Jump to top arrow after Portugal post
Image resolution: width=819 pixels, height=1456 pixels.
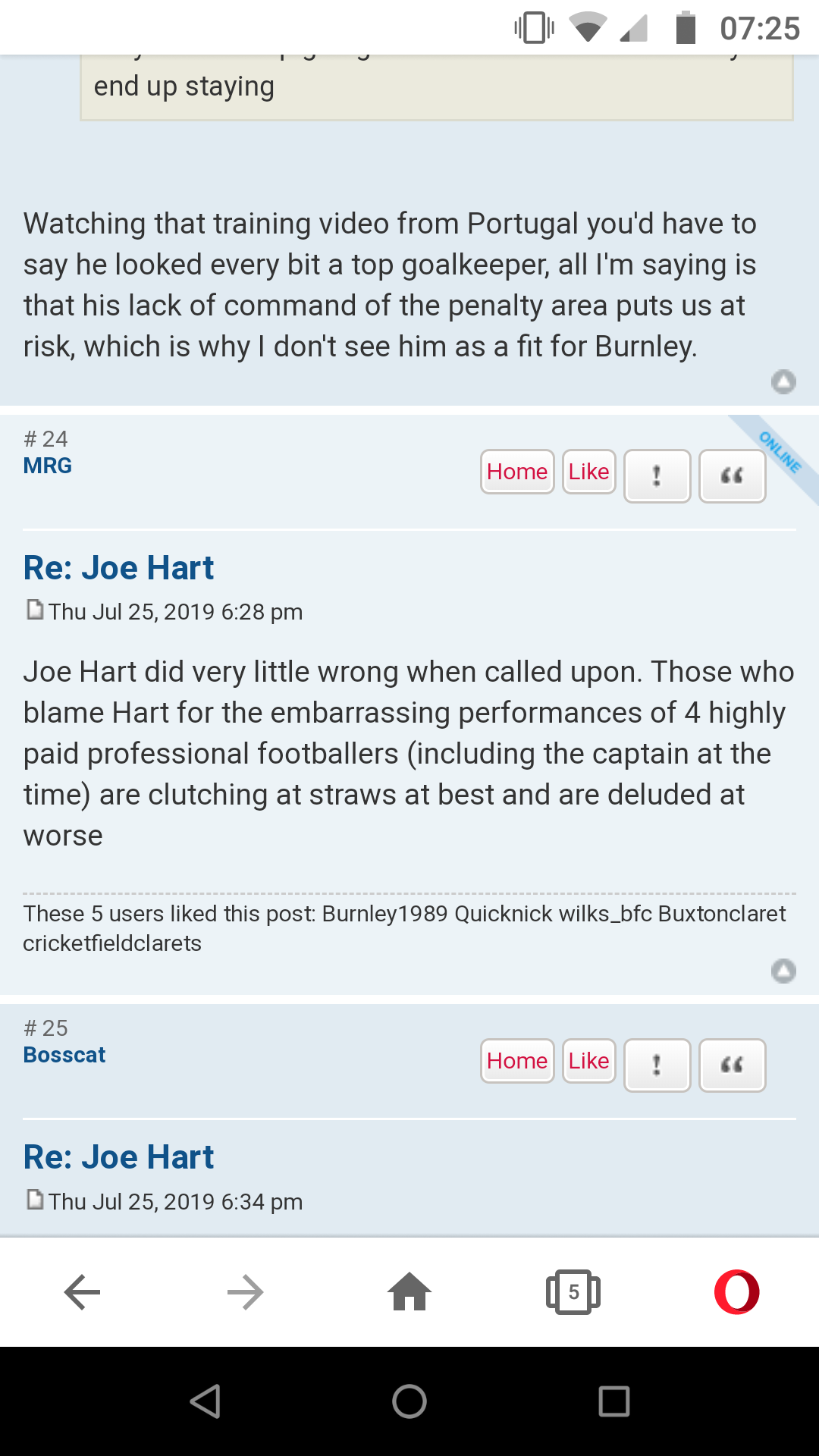[x=783, y=381]
